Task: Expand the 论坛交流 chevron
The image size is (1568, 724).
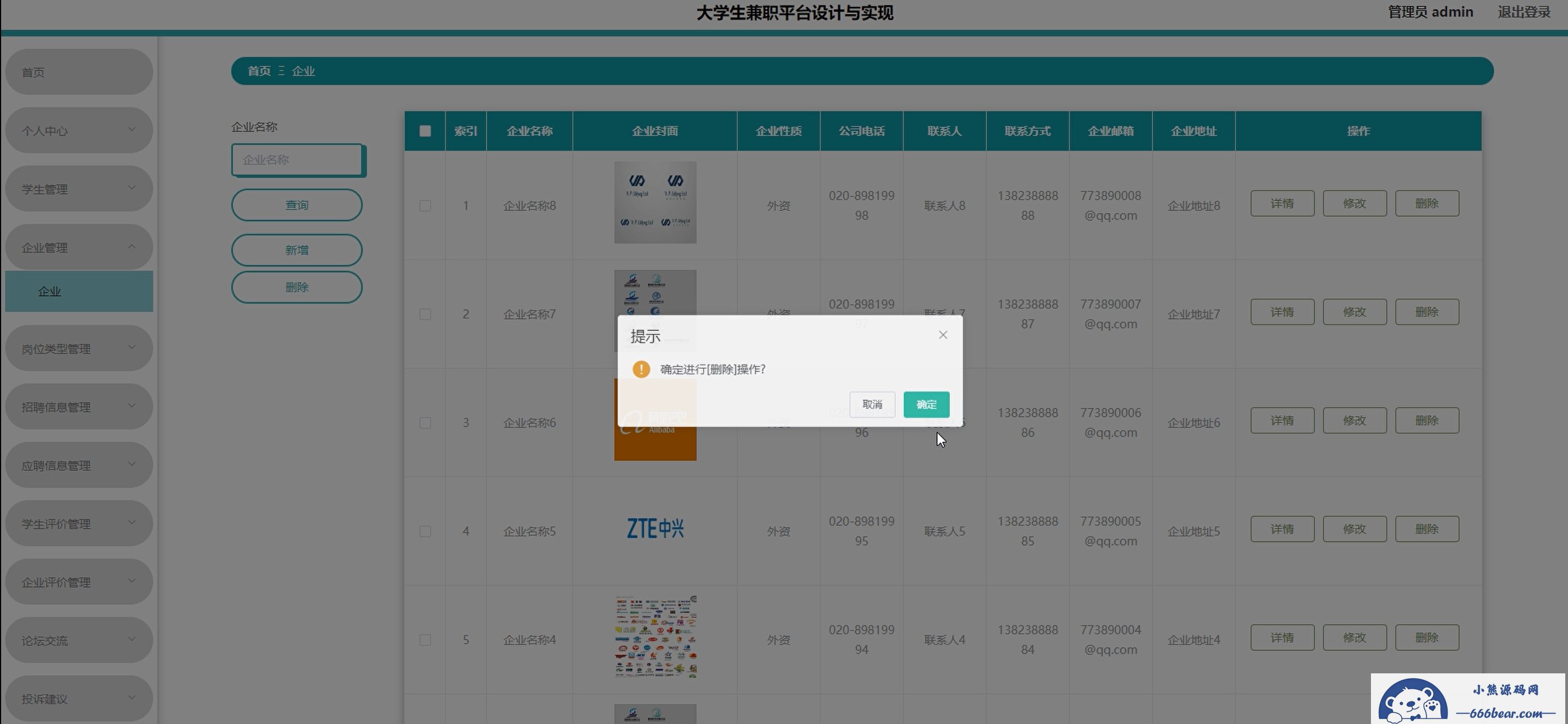Action: 132,640
